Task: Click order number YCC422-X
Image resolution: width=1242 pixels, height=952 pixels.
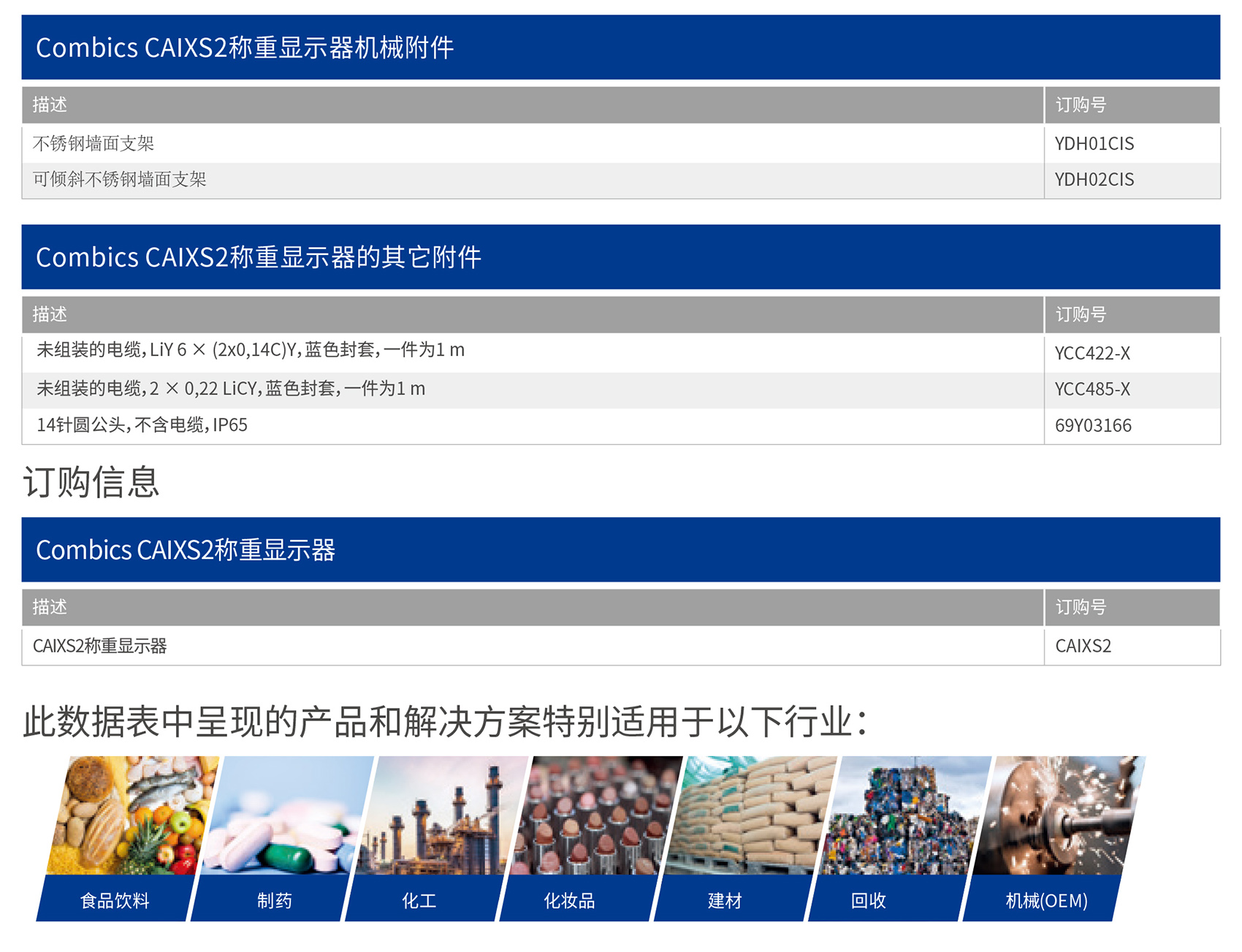Action: [1092, 354]
